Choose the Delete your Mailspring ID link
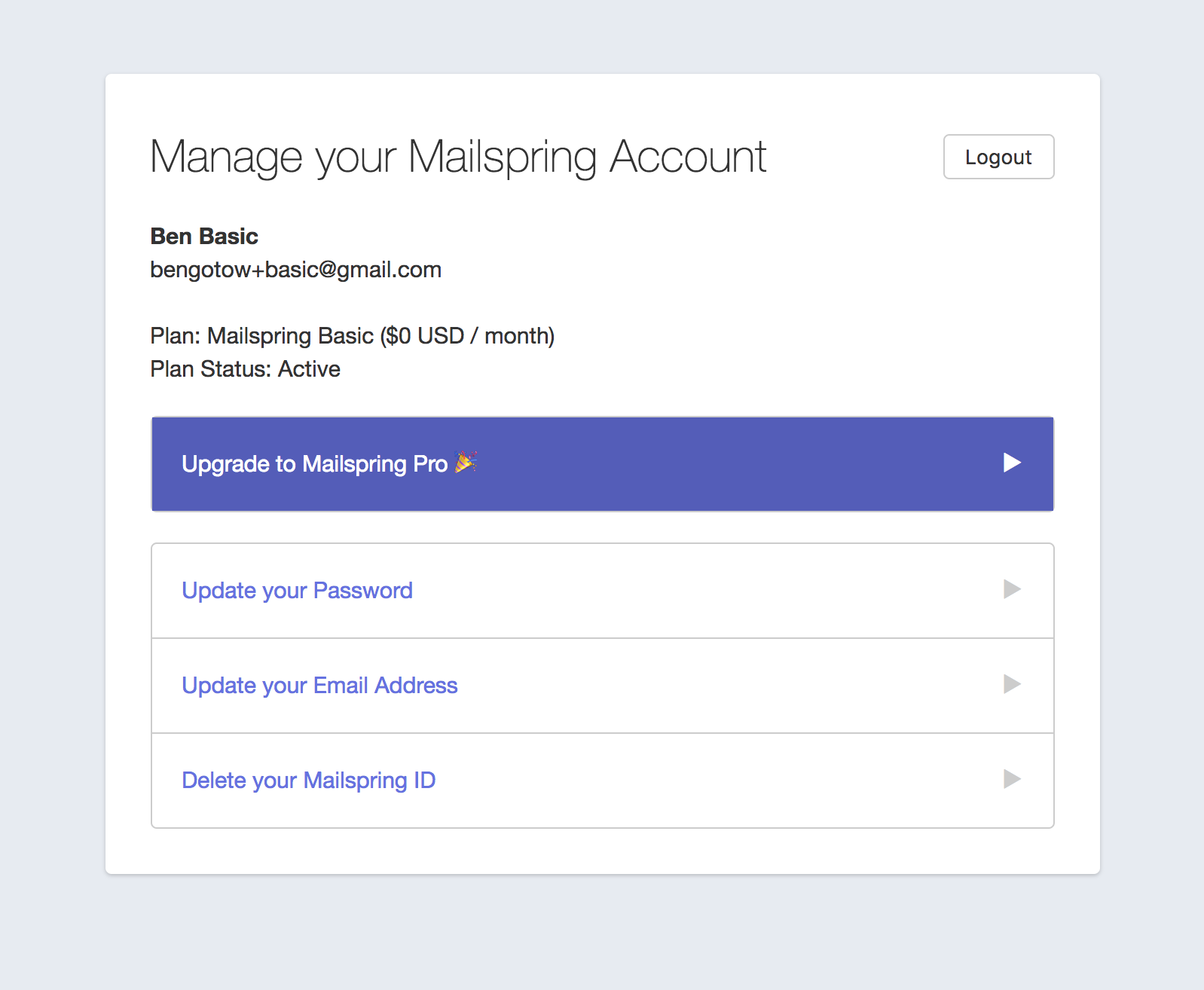Viewport: 1204px width, 990px height. point(308,781)
